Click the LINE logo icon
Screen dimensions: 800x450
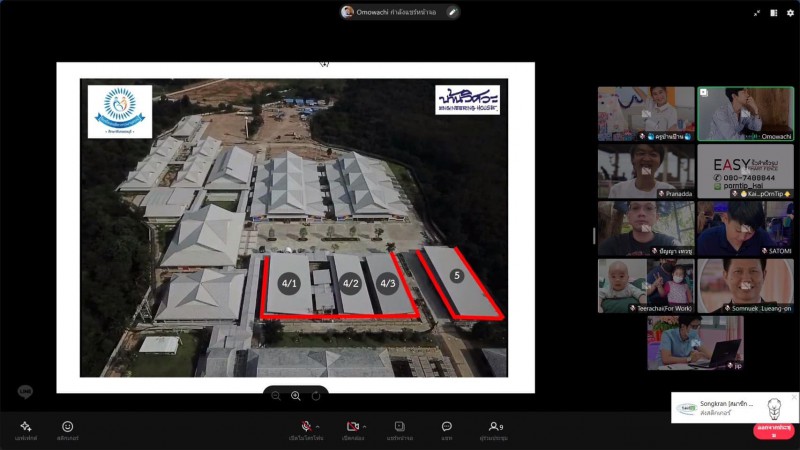click(x=25, y=392)
